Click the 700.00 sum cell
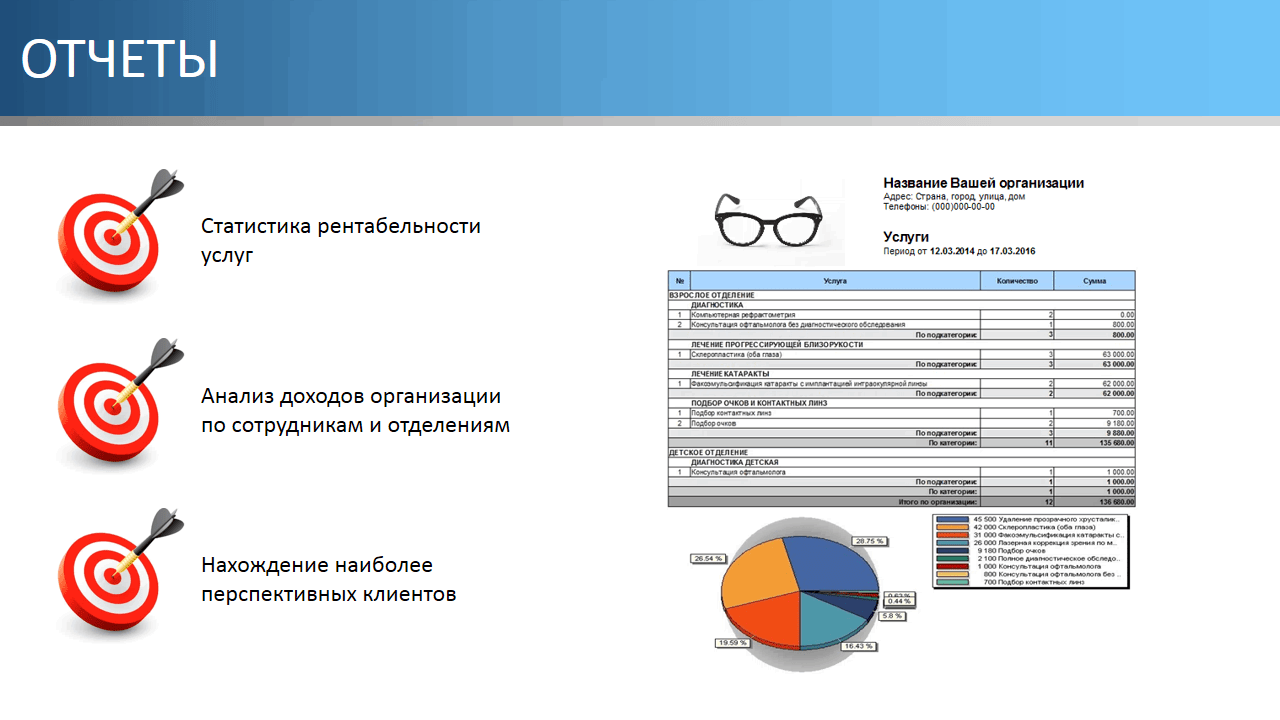 point(1094,413)
